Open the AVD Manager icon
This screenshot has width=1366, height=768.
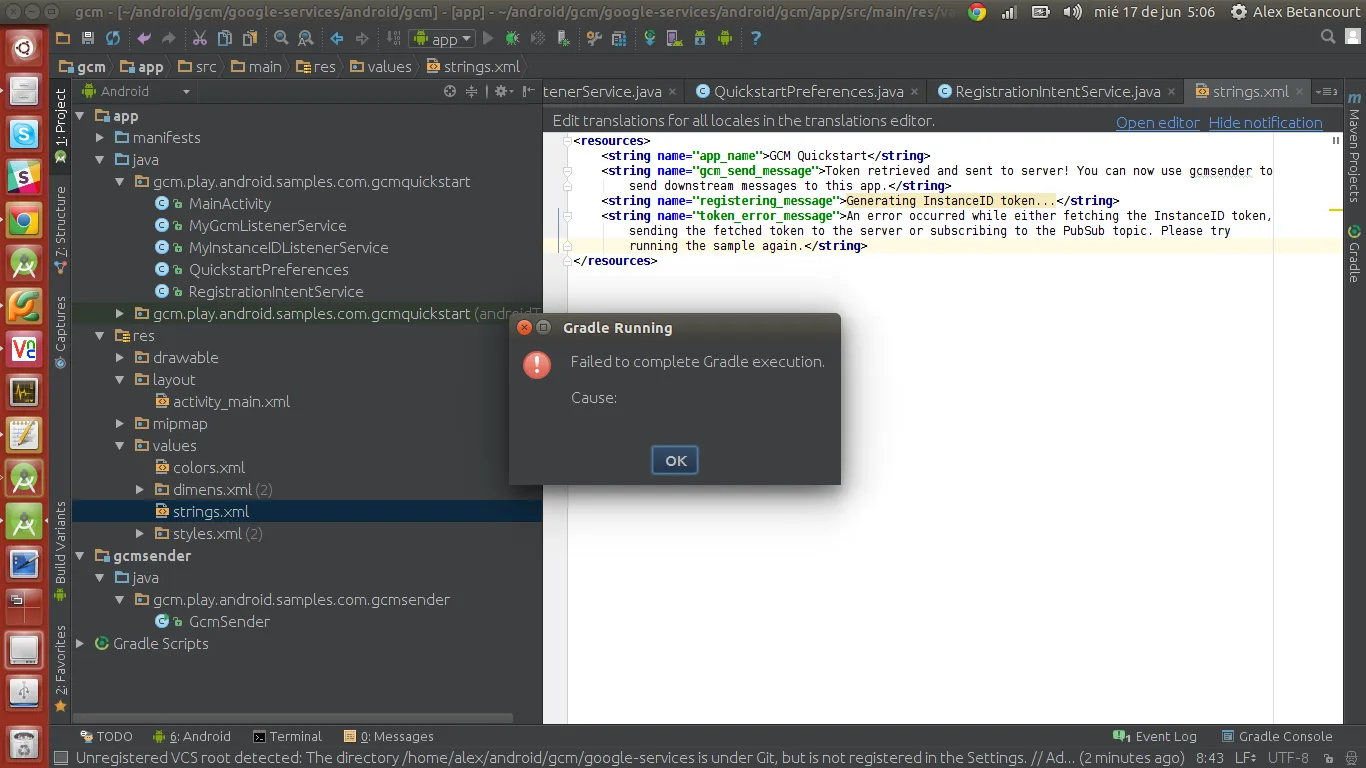(675, 39)
